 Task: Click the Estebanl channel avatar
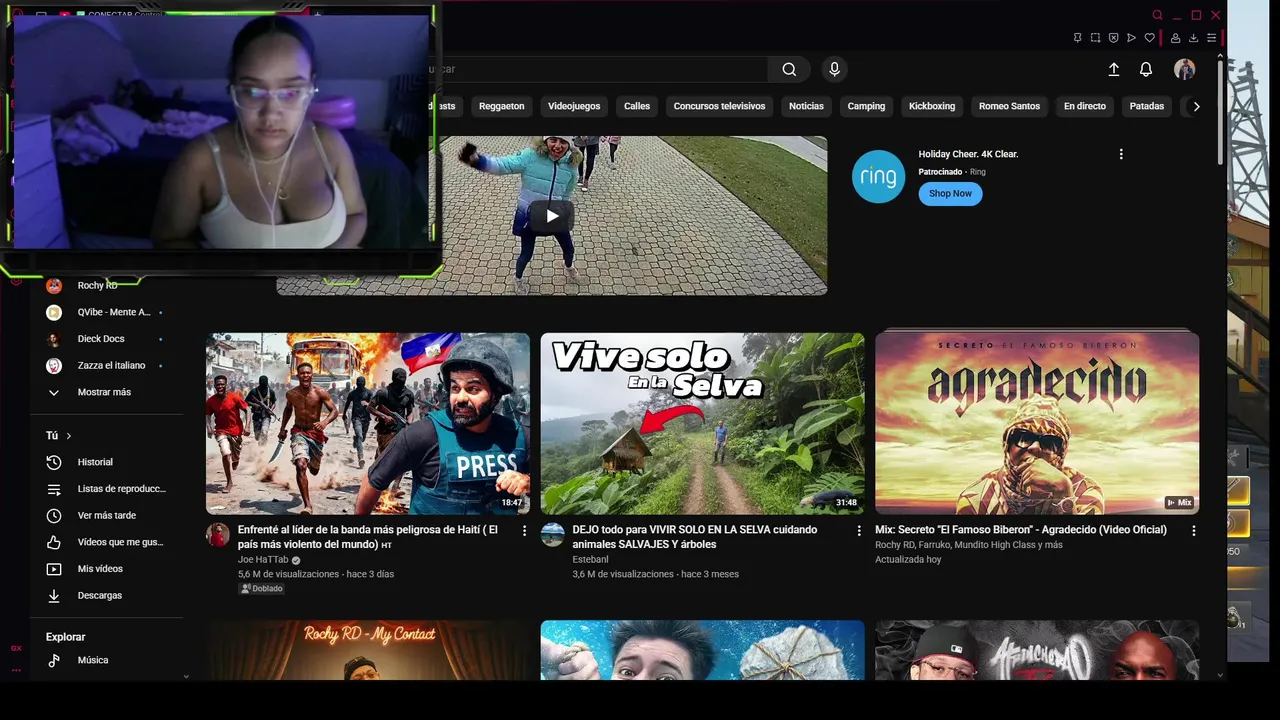(552, 534)
